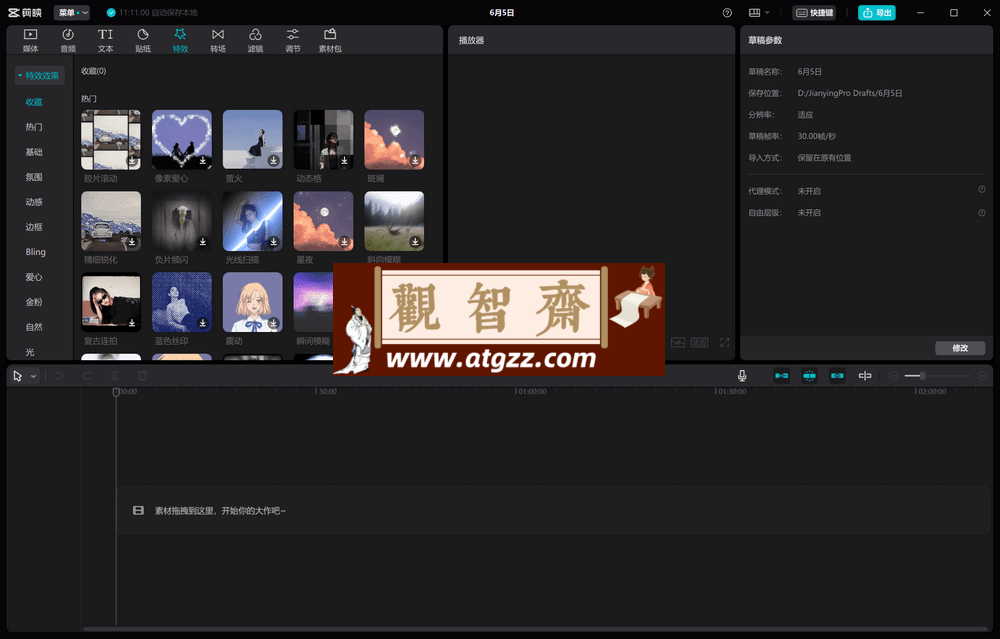Open the 媒体 media tab
The height and width of the screenshot is (639, 1000).
click(x=30, y=40)
